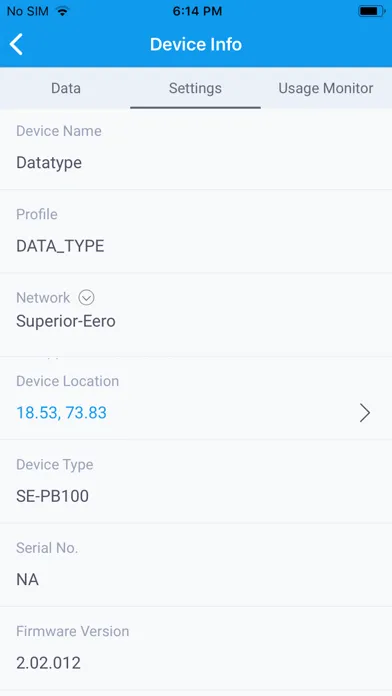
Task: Select the SE-PB100 device type row
Action: click(x=196, y=482)
